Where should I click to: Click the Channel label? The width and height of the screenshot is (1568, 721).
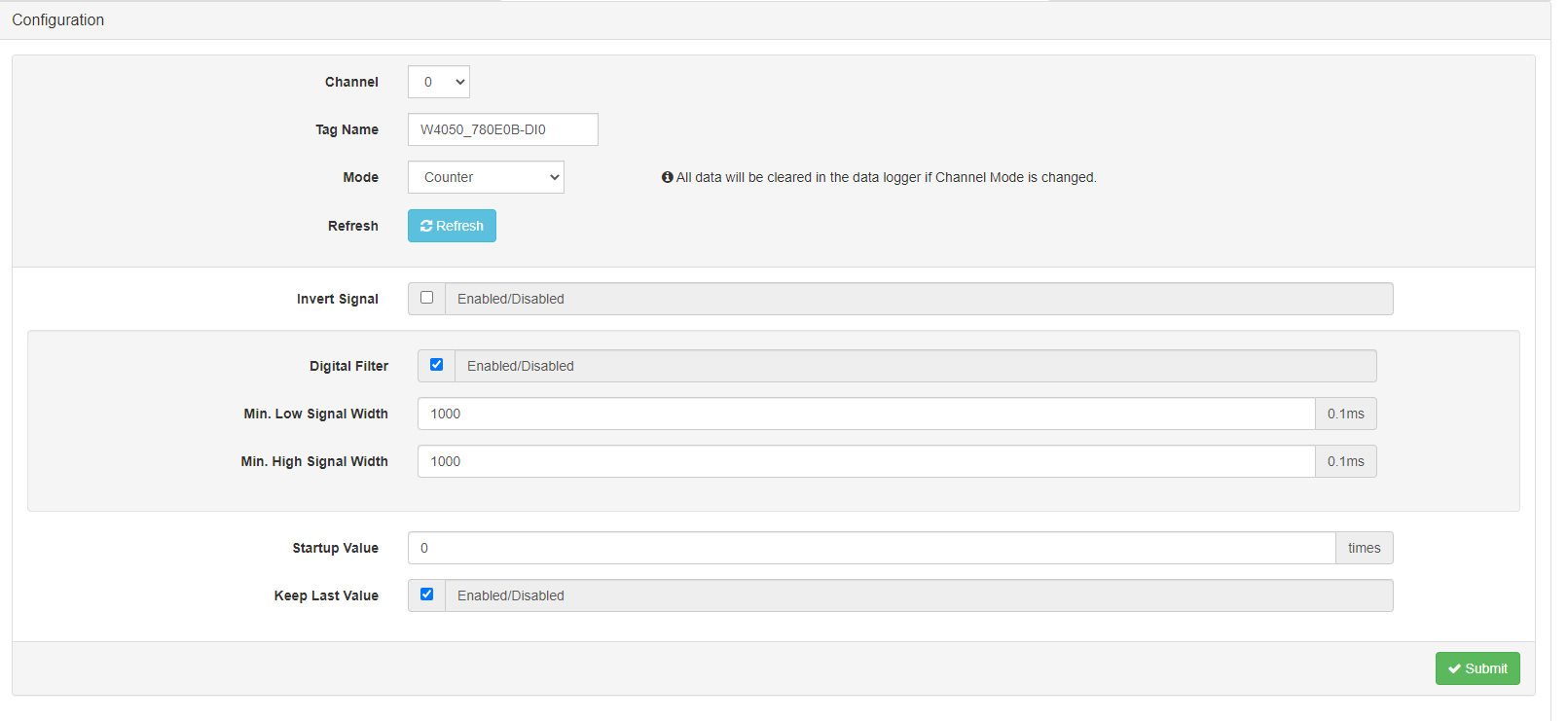(x=351, y=82)
